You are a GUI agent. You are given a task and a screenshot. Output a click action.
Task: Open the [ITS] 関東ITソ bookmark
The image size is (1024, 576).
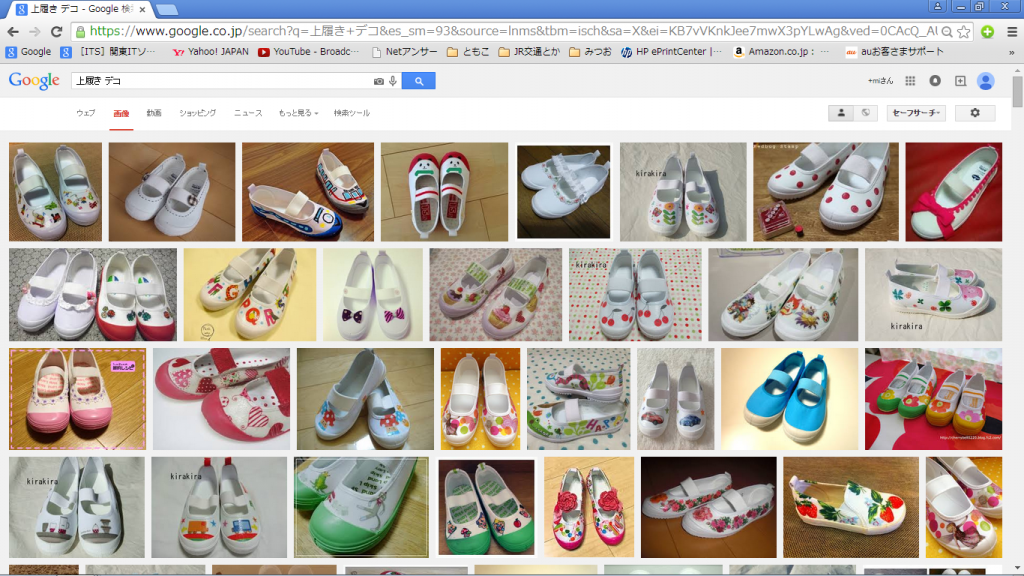point(108,52)
